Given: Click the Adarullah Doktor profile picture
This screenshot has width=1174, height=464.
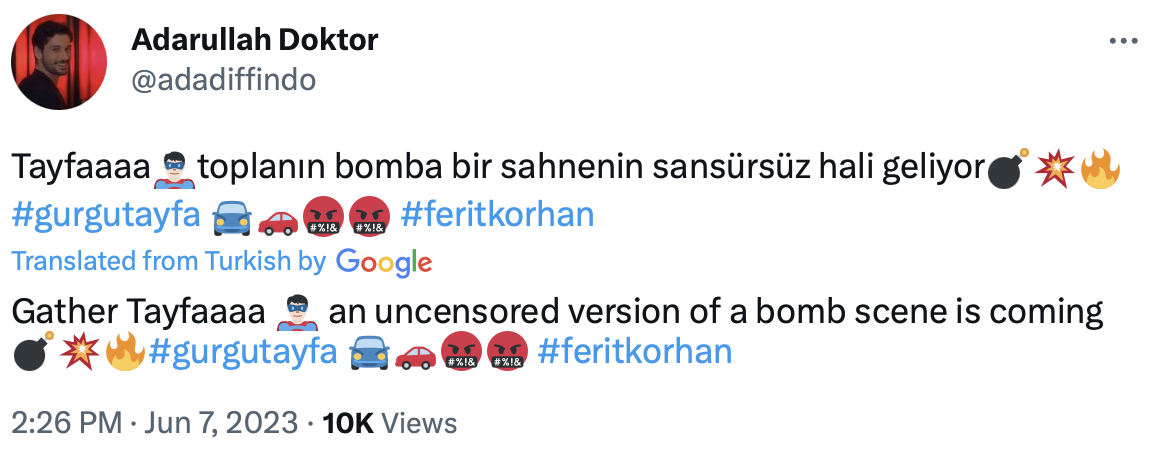Looking at the screenshot, I should pyautogui.click(x=57, y=64).
